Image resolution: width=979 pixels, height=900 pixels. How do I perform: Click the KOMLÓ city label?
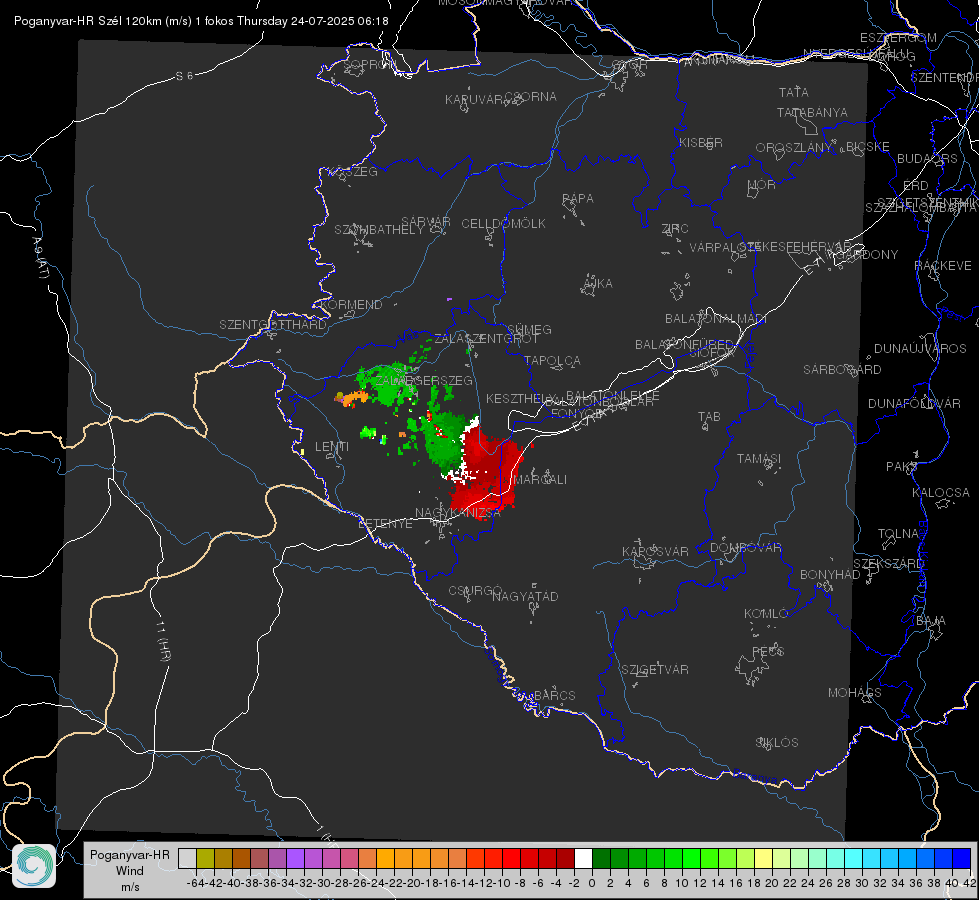coord(766,614)
